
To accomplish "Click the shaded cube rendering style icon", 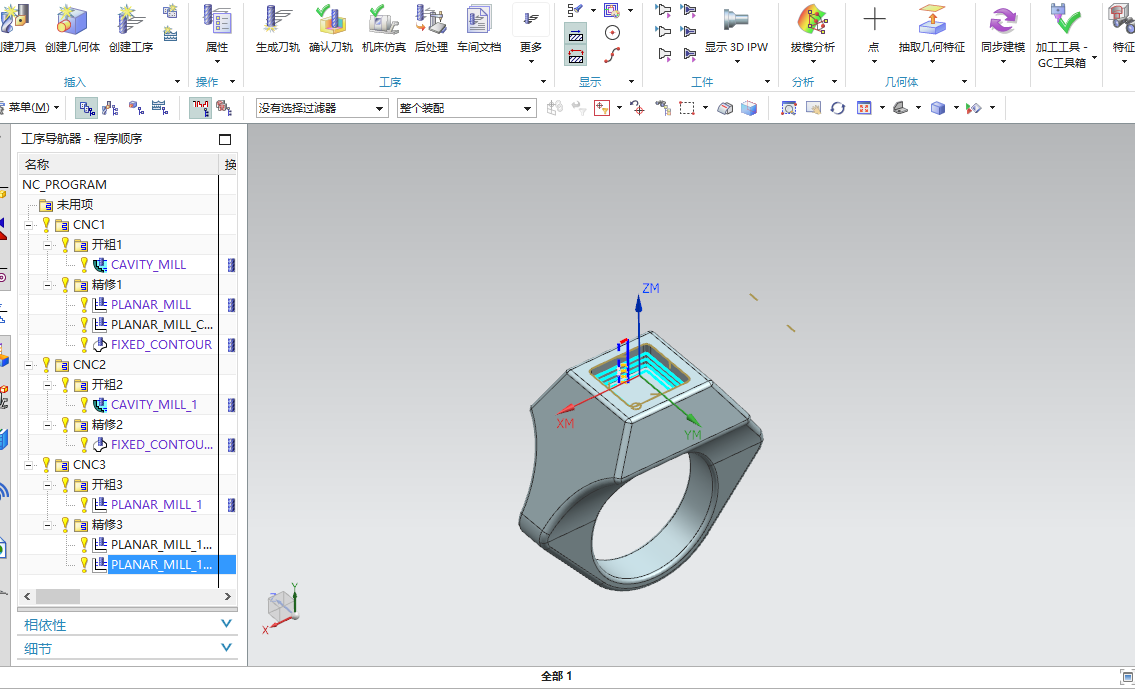I will (x=938, y=109).
